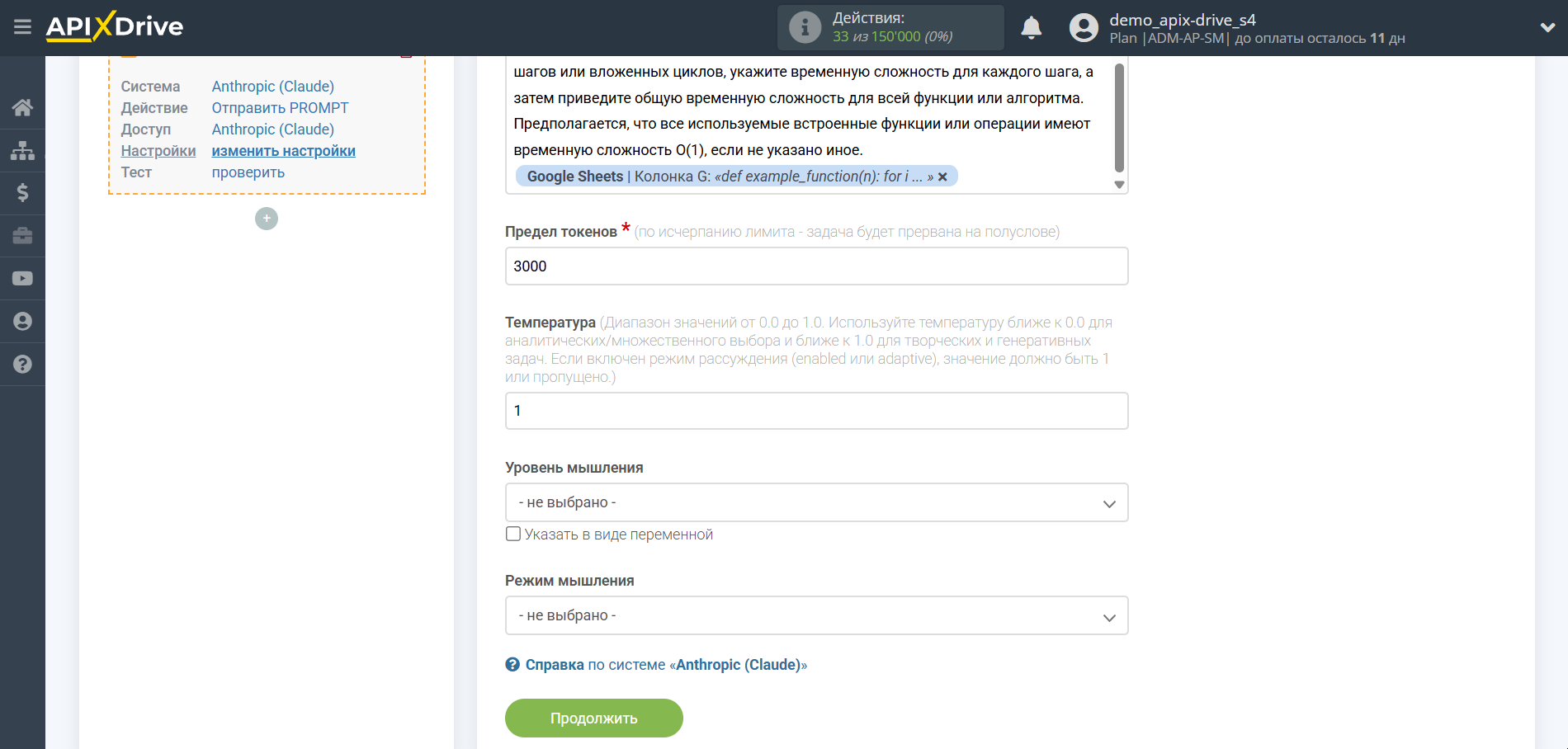Click the briefcase icon in sidebar

22,236
